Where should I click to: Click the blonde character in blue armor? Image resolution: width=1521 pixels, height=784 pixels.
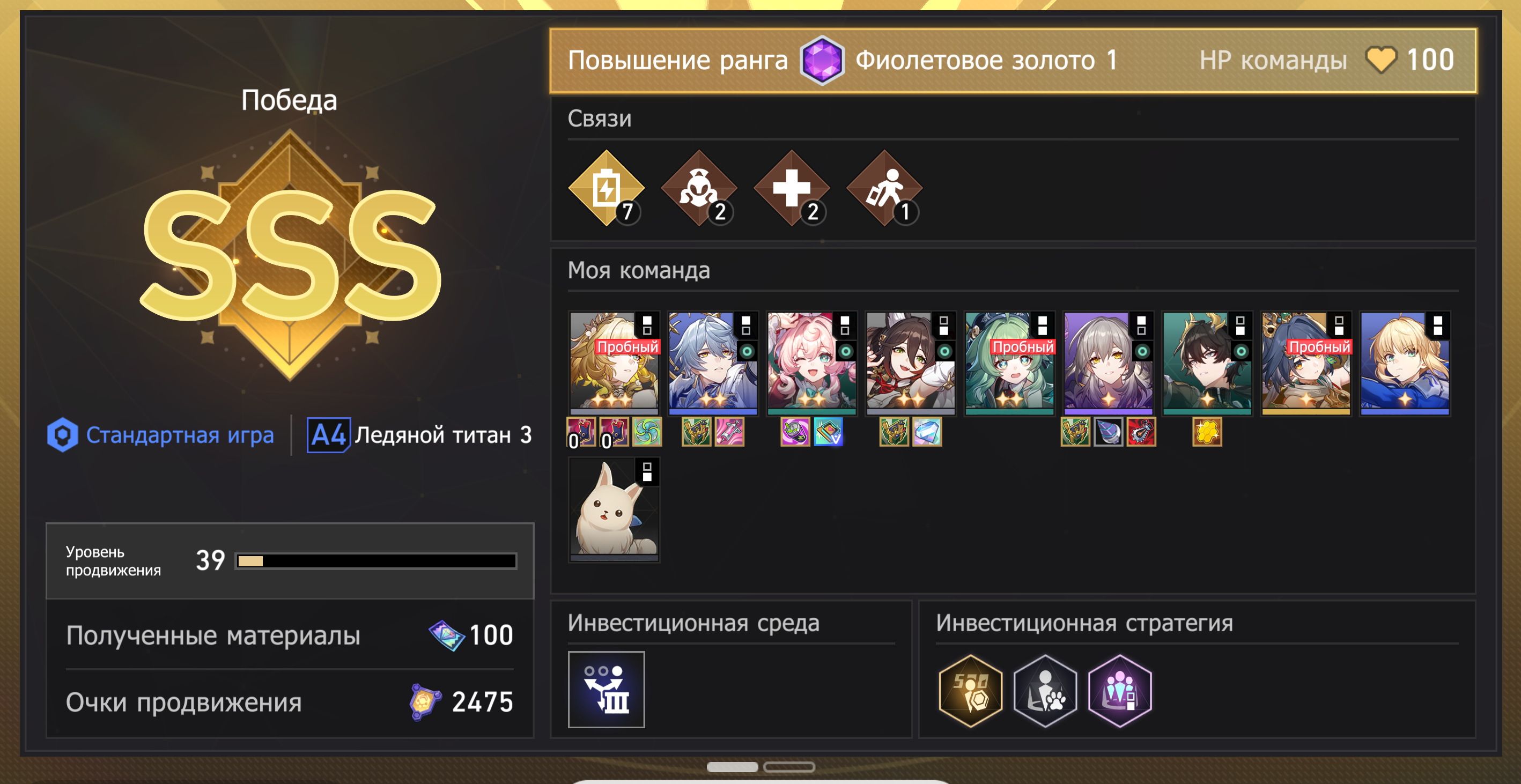coord(1405,363)
